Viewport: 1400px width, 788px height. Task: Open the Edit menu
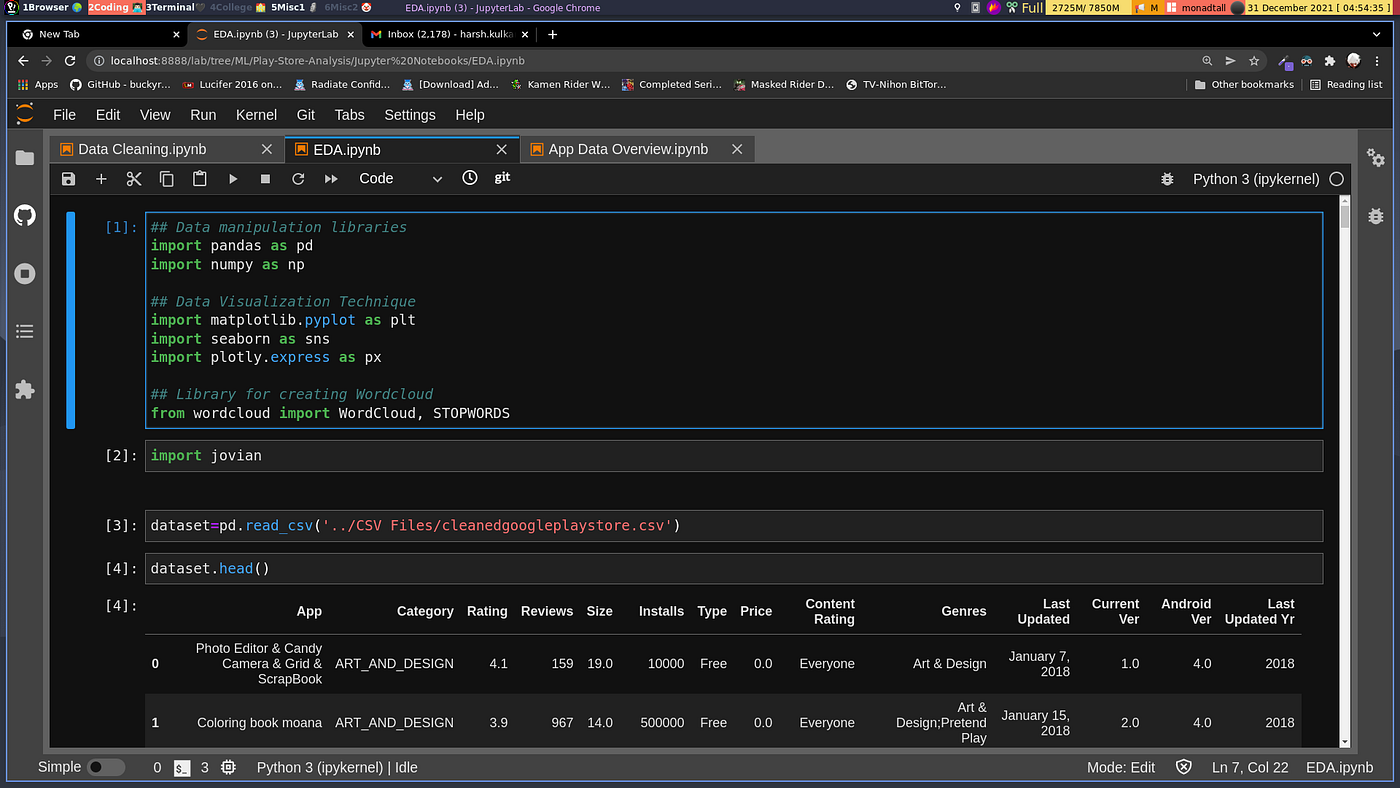click(108, 115)
